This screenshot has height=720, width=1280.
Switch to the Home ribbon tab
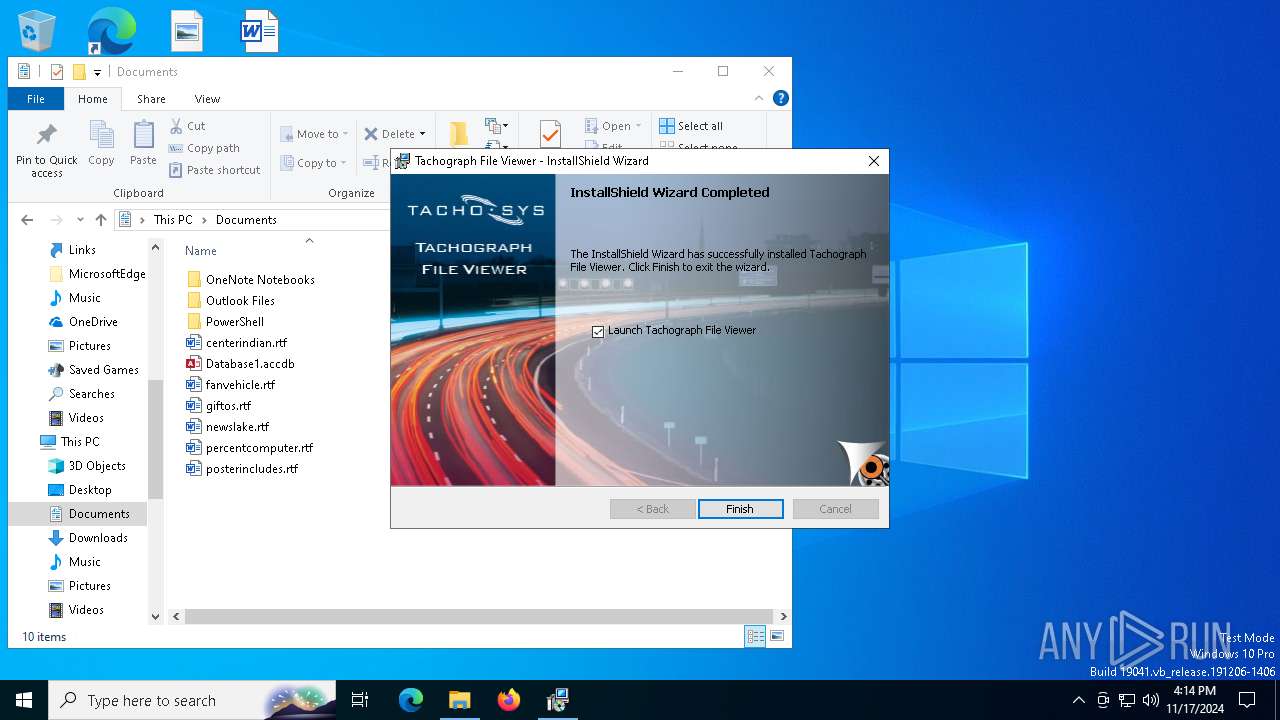point(93,99)
